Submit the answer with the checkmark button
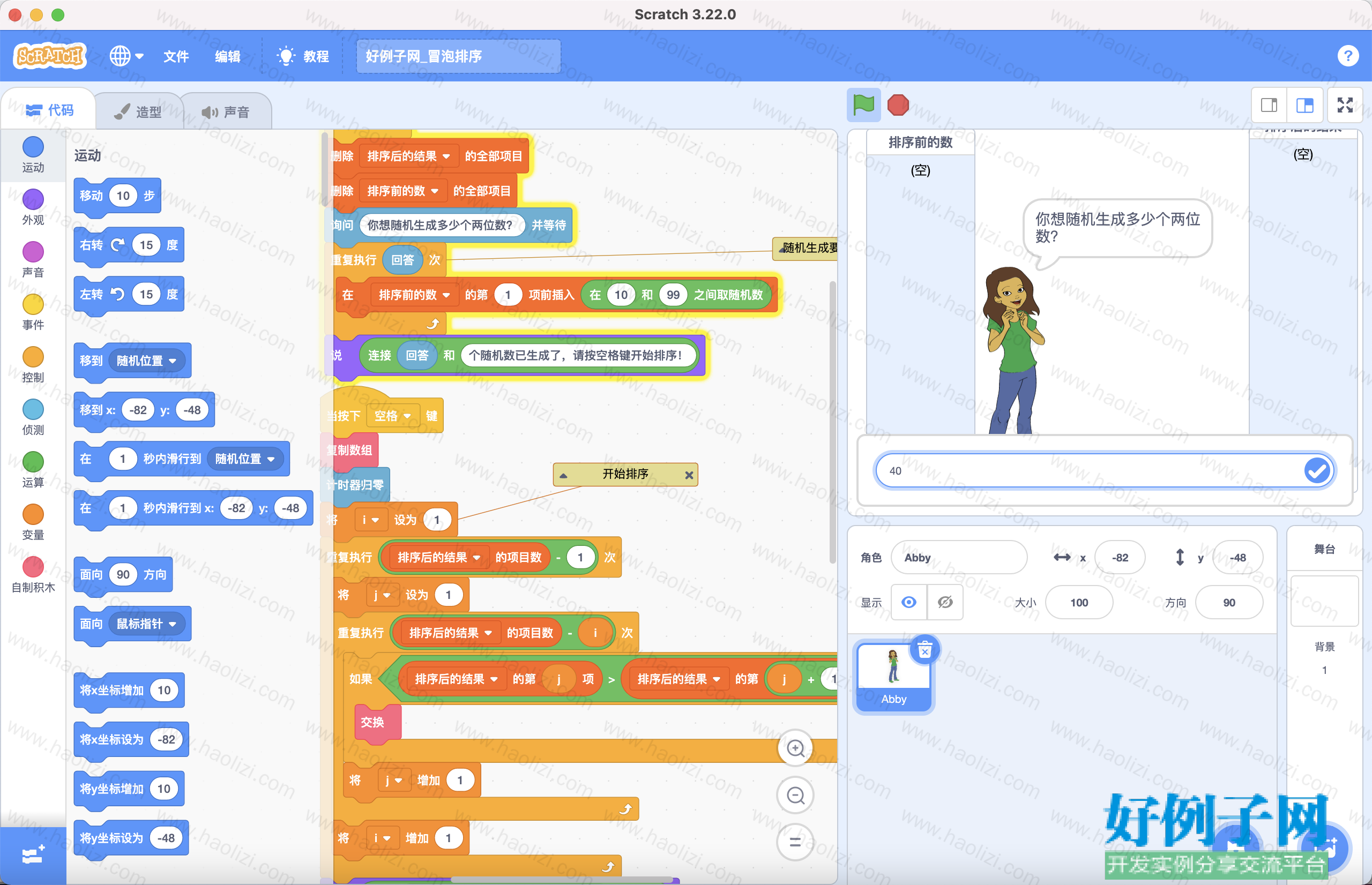The image size is (1372, 885). pyautogui.click(x=1317, y=471)
